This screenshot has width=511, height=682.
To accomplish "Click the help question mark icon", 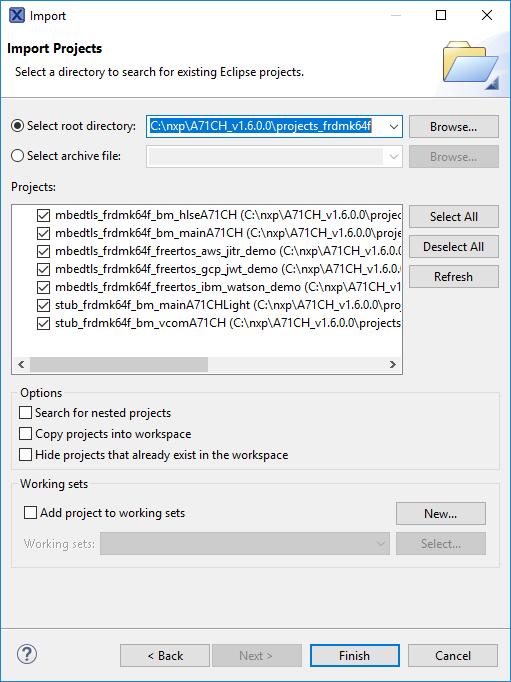I will click(27, 654).
